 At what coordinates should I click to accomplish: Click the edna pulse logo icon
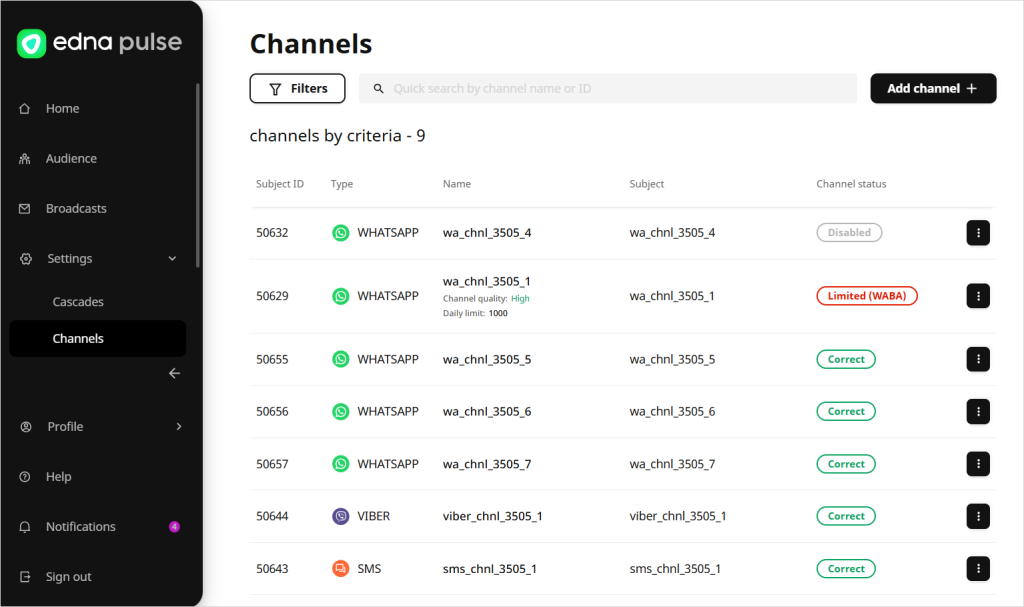click(x=32, y=44)
